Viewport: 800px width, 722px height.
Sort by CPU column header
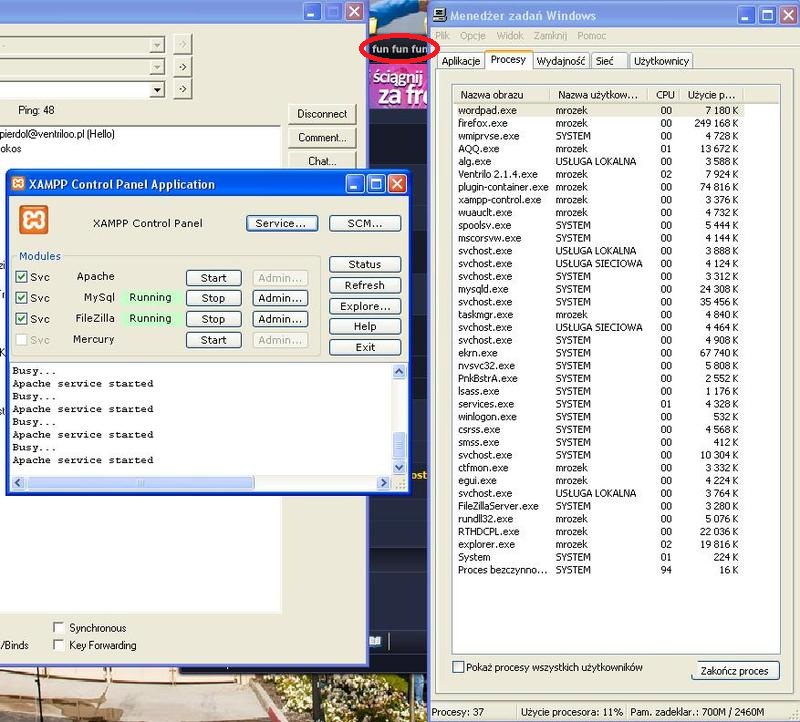pyautogui.click(x=665, y=94)
